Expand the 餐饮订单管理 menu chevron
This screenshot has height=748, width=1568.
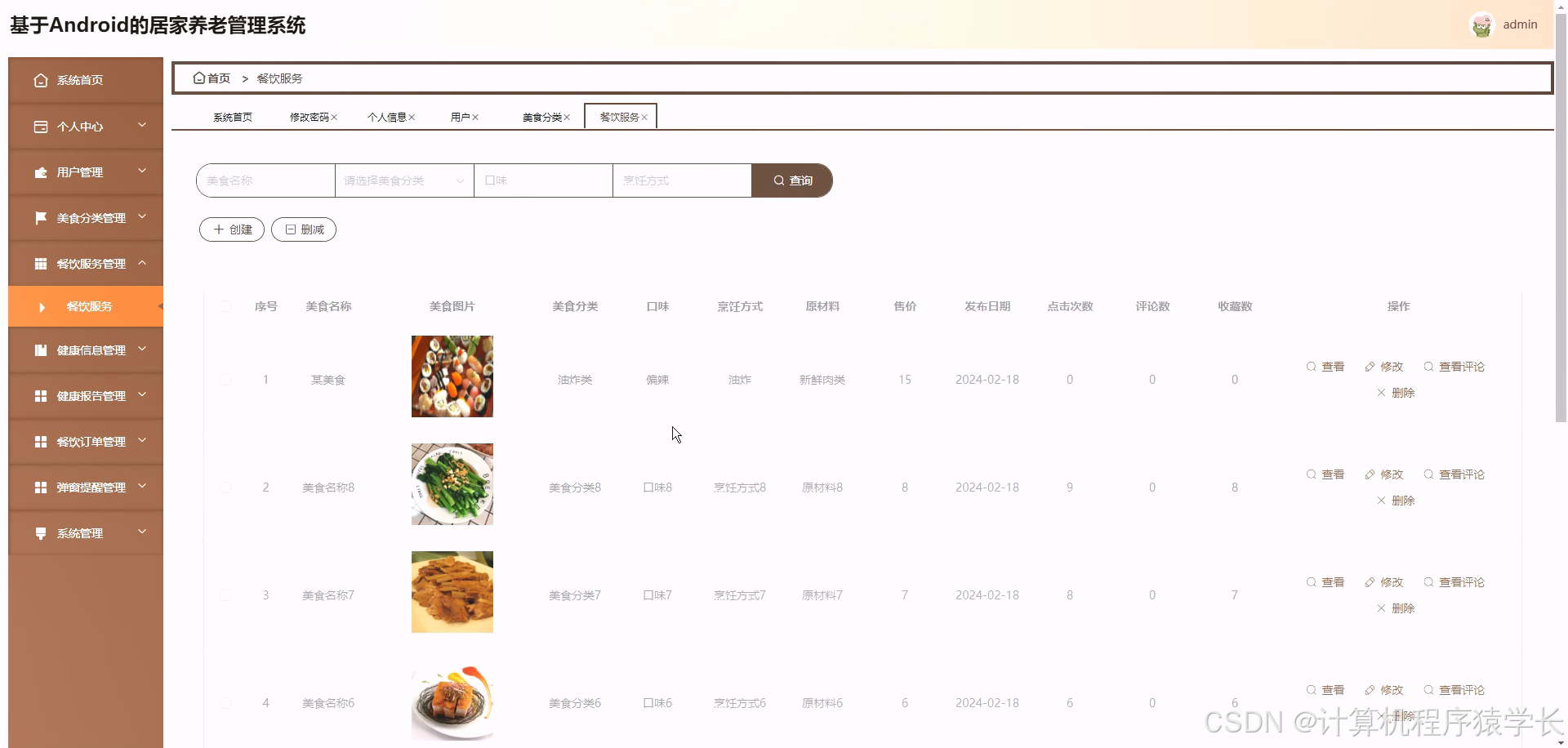coord(142,440)
